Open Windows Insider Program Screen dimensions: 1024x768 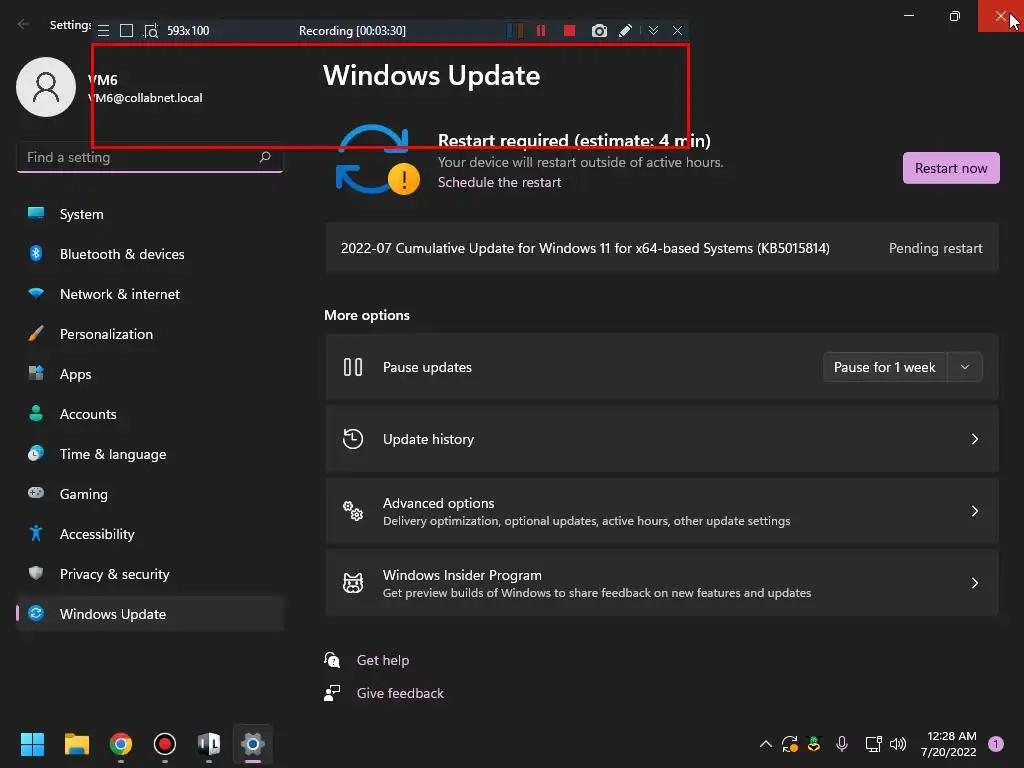click(662, 583)
